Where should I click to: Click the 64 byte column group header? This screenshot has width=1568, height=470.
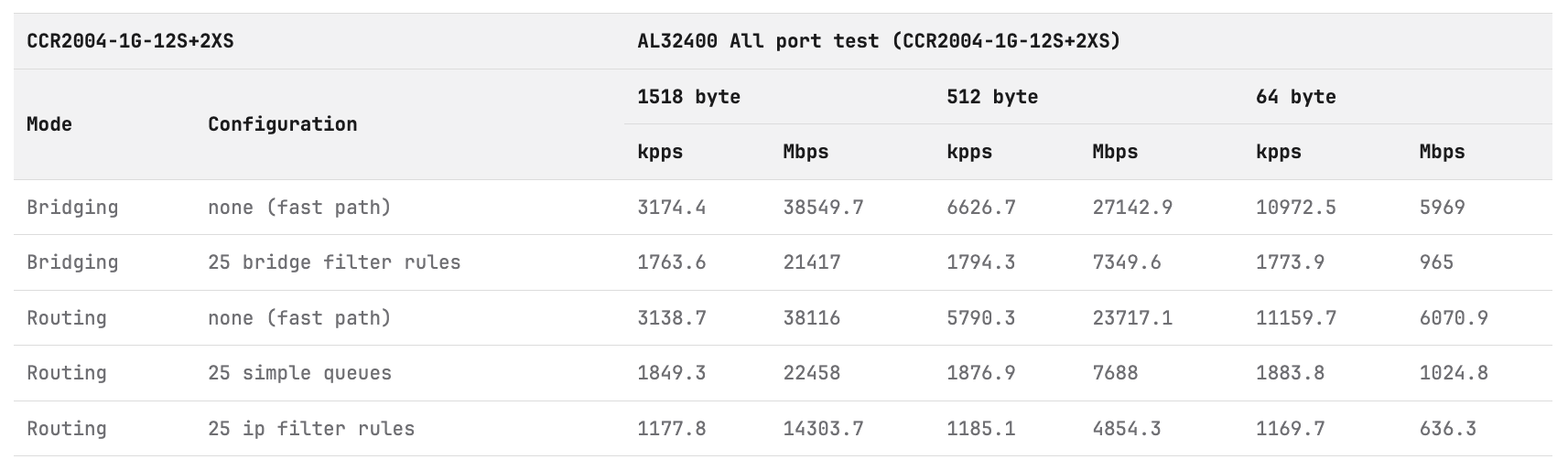click(x=1295, y=97)
